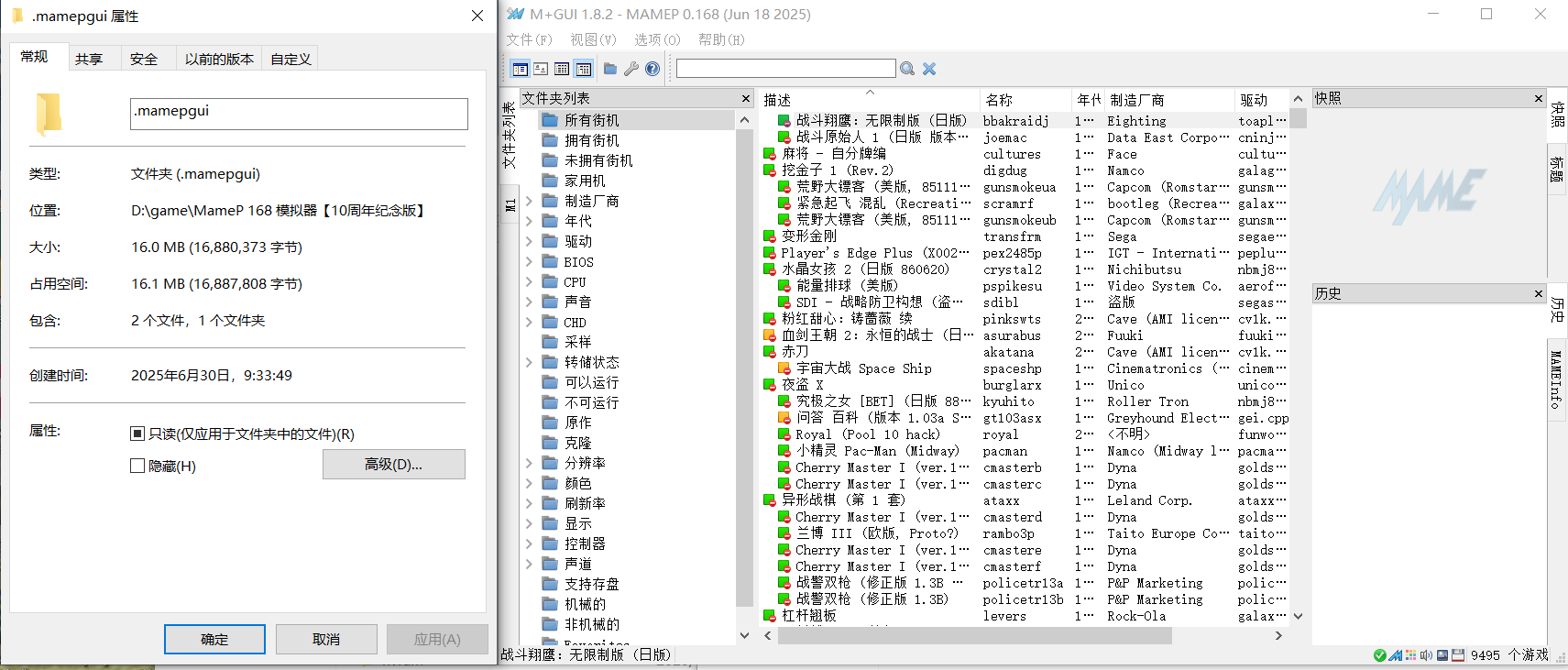Sort the list by the 名称 column header
This screenshot has width=1568, height=670.
click(x=1025, y=99)
